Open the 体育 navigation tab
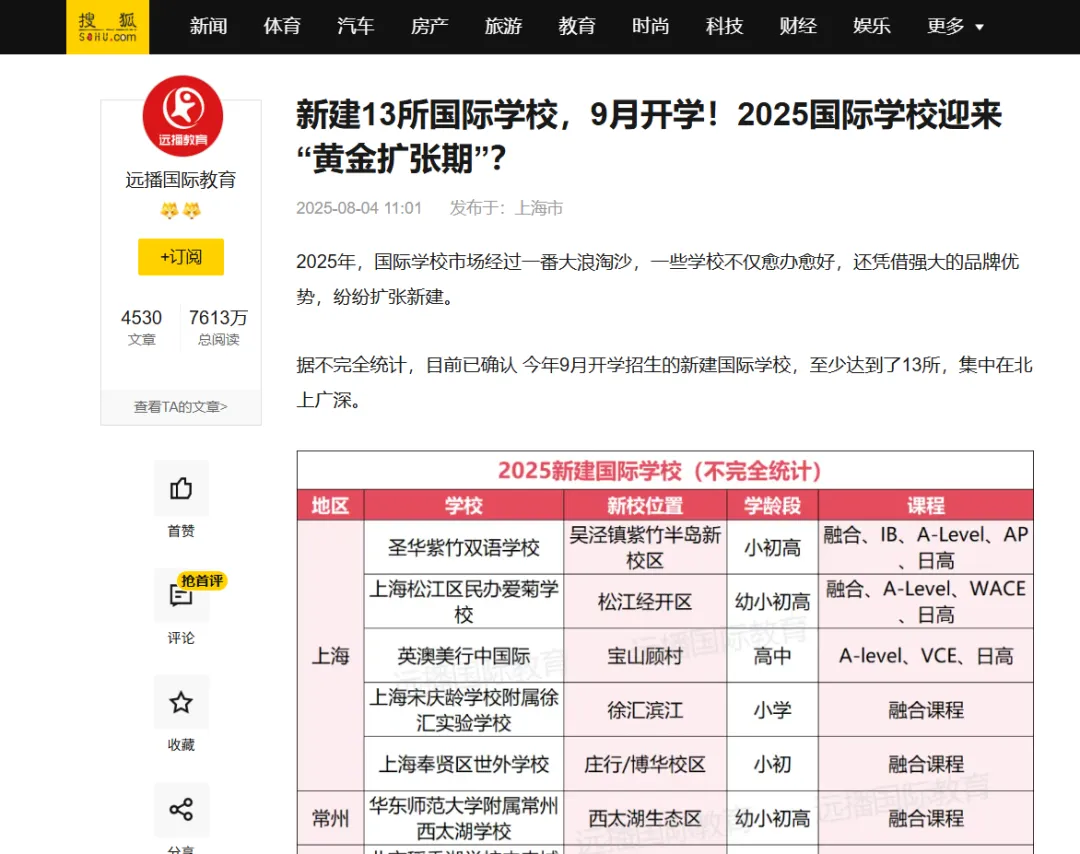The width and height of the screenshot is (1080, 854). (x=282, y=26)
